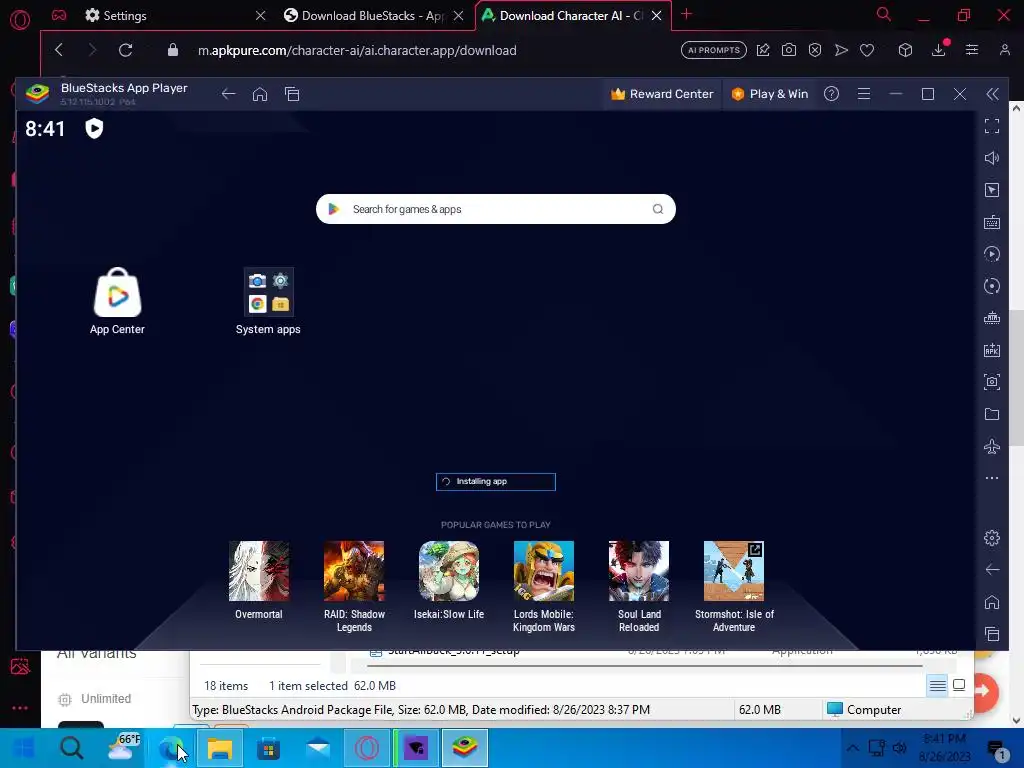Click the Search for games & apps field

(496, 209)
